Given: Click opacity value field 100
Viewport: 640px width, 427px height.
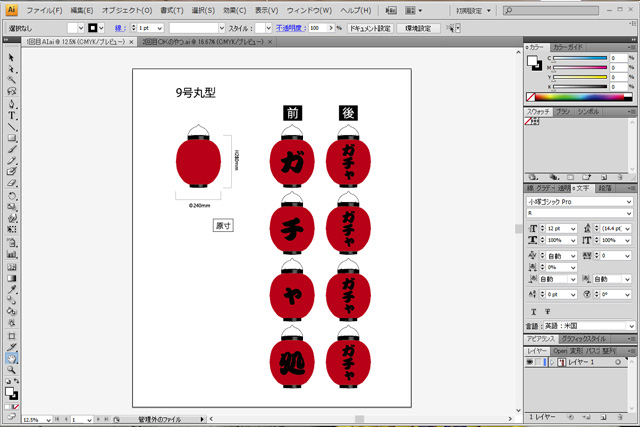Looking at the screenshot, I should [318, 28].
